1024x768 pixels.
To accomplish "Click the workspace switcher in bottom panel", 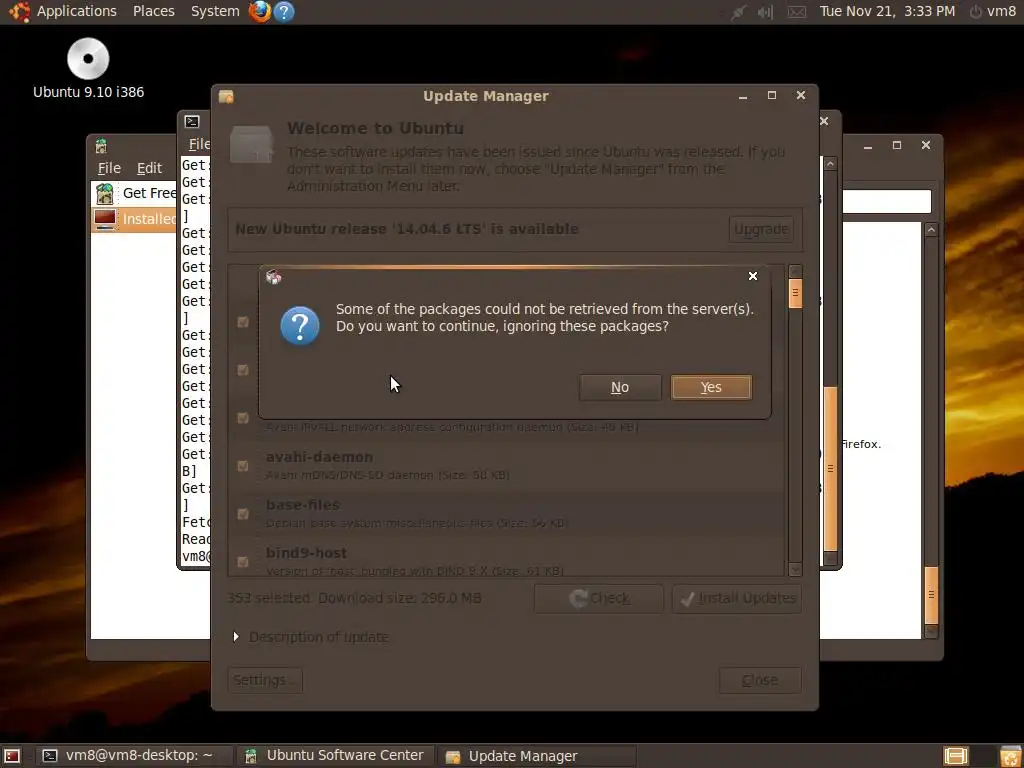I will click(x=955, y=756).
